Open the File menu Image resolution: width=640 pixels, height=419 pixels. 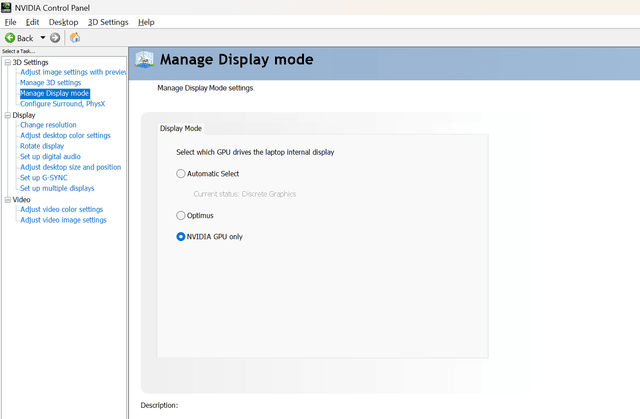[x=10, y=22]
